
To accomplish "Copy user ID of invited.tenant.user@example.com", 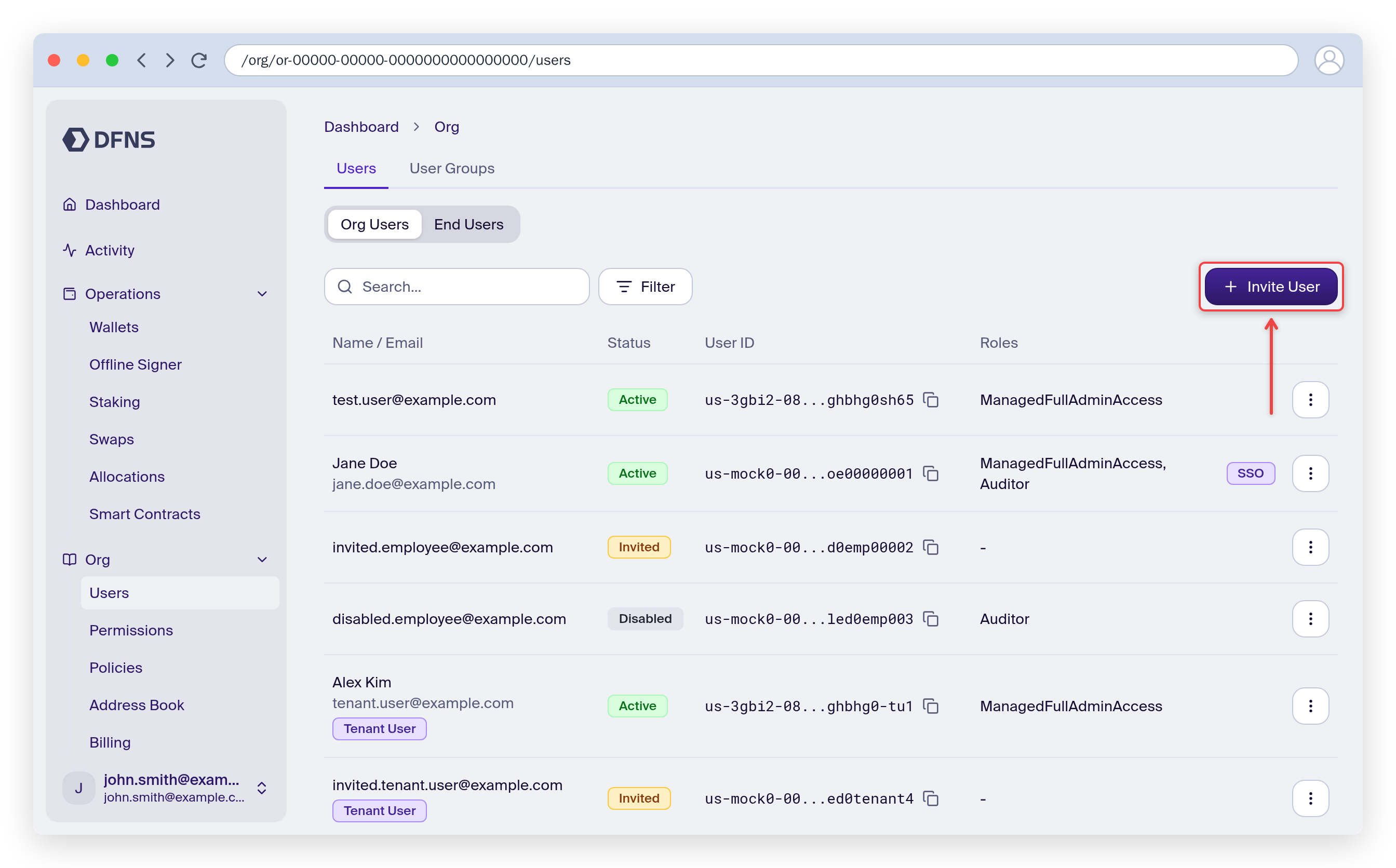I will tap(930, 798).
